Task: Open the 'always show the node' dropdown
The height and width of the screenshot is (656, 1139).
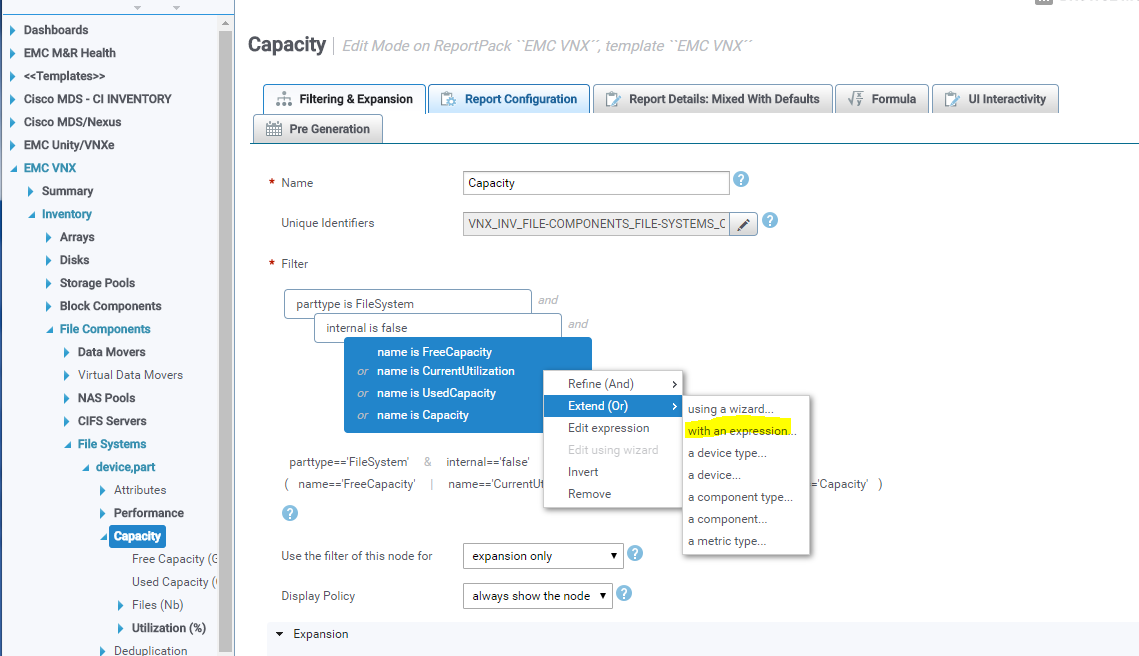Action: tap(538, 596)
